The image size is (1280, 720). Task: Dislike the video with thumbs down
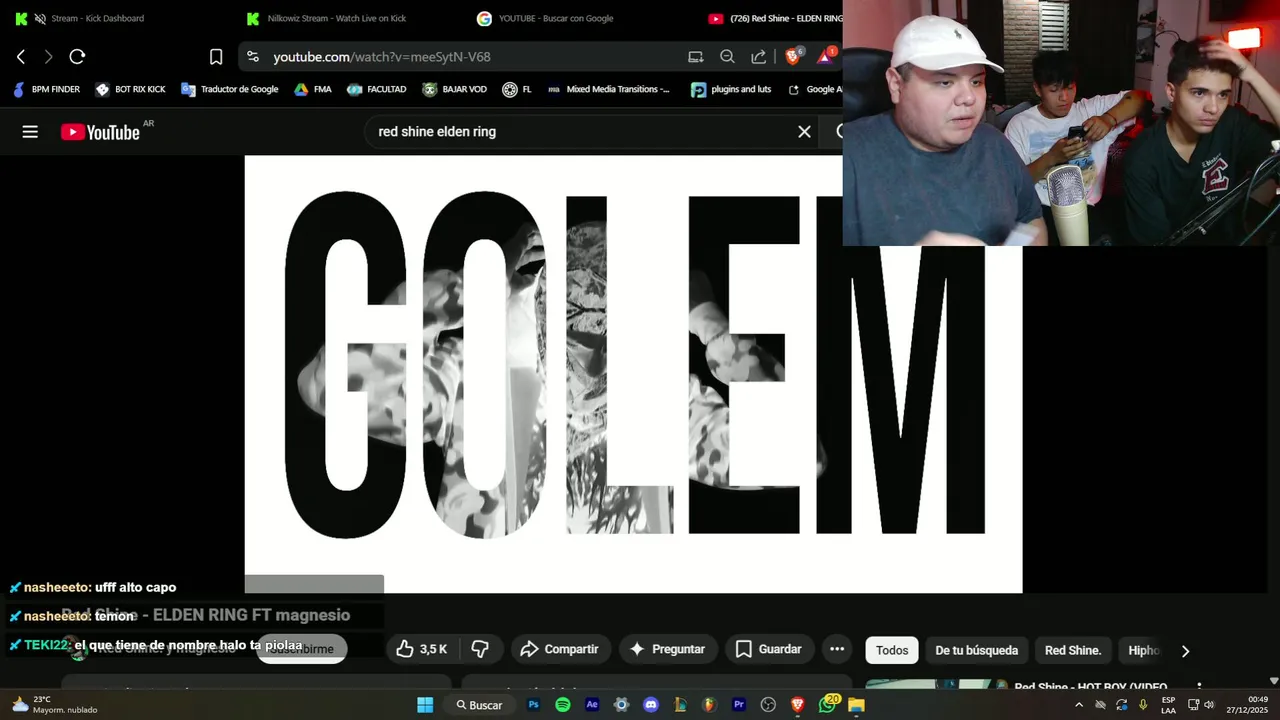pos(480,649)
